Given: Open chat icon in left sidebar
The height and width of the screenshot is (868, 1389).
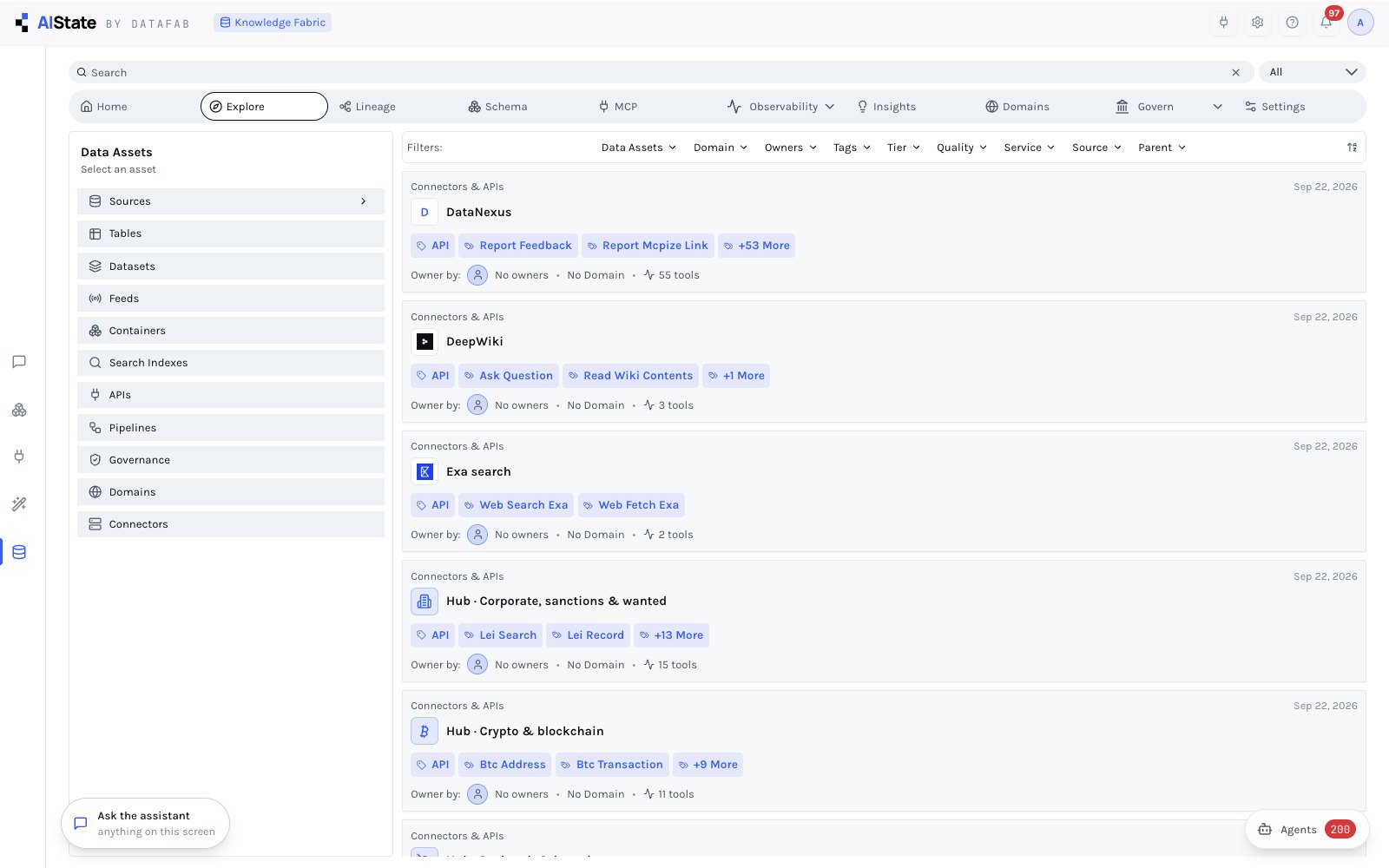Looking at the screenshot, I should pos(19,362).
